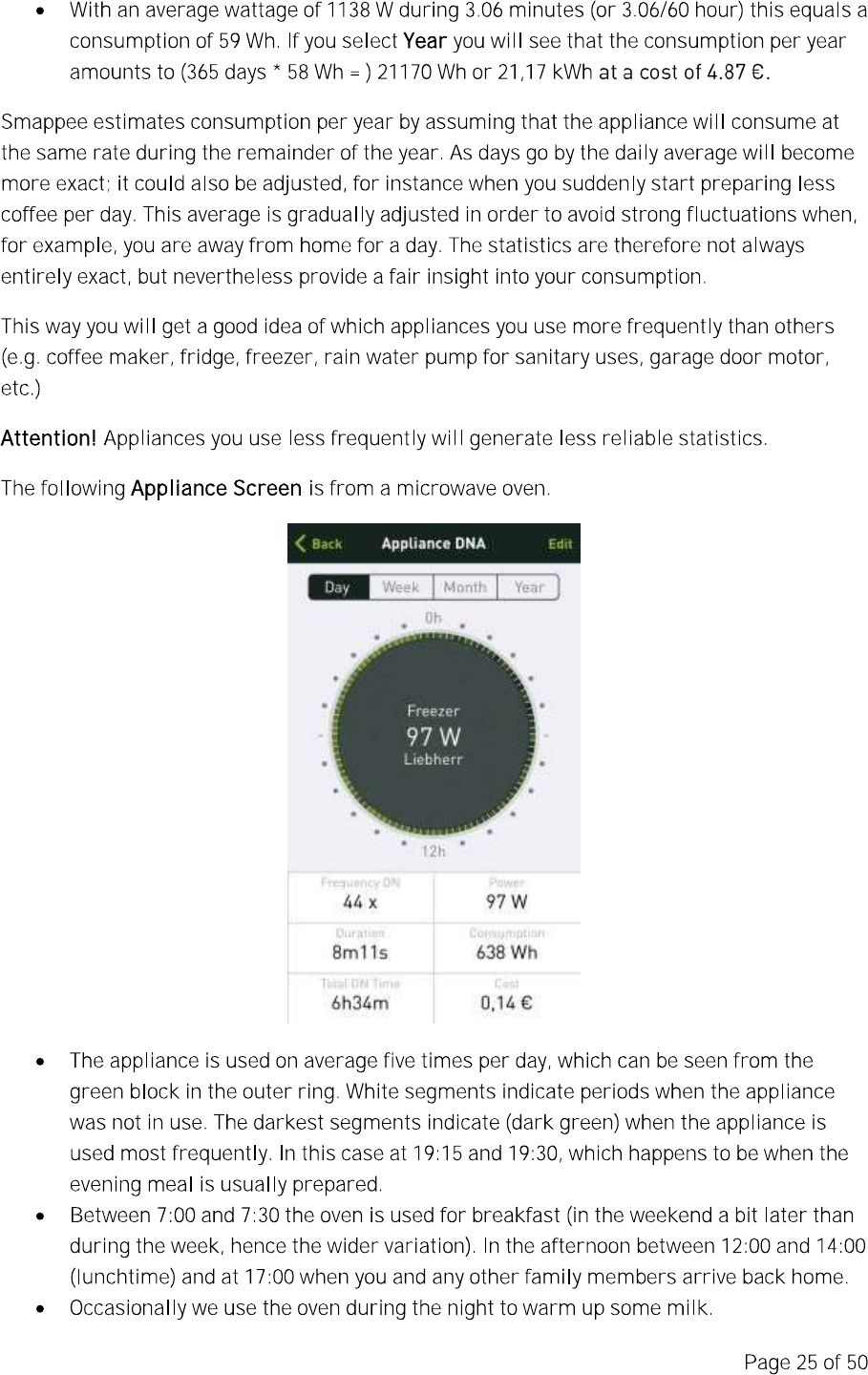Switch to the Year tab

pyautogui.click(x=529, y=587)
